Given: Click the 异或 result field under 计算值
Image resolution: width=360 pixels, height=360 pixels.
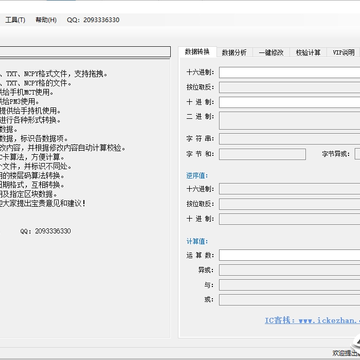Looking at the screenshot, I should [x=289, y=270].
